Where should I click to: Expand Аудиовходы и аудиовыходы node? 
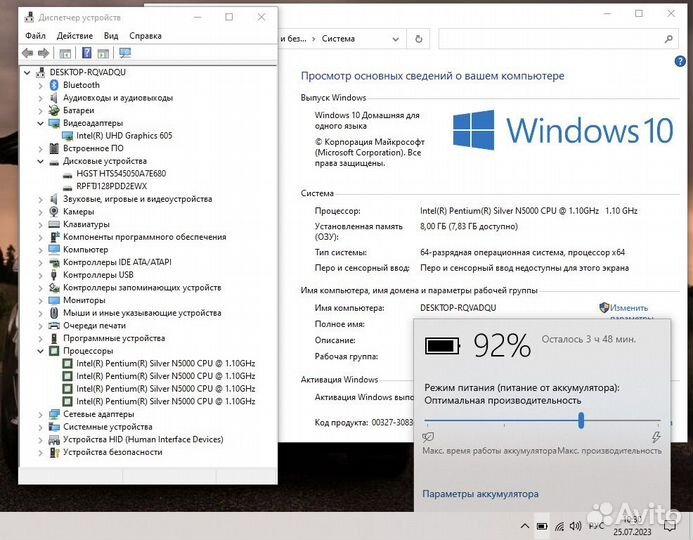pyautogui.click(x=41, y=98)
